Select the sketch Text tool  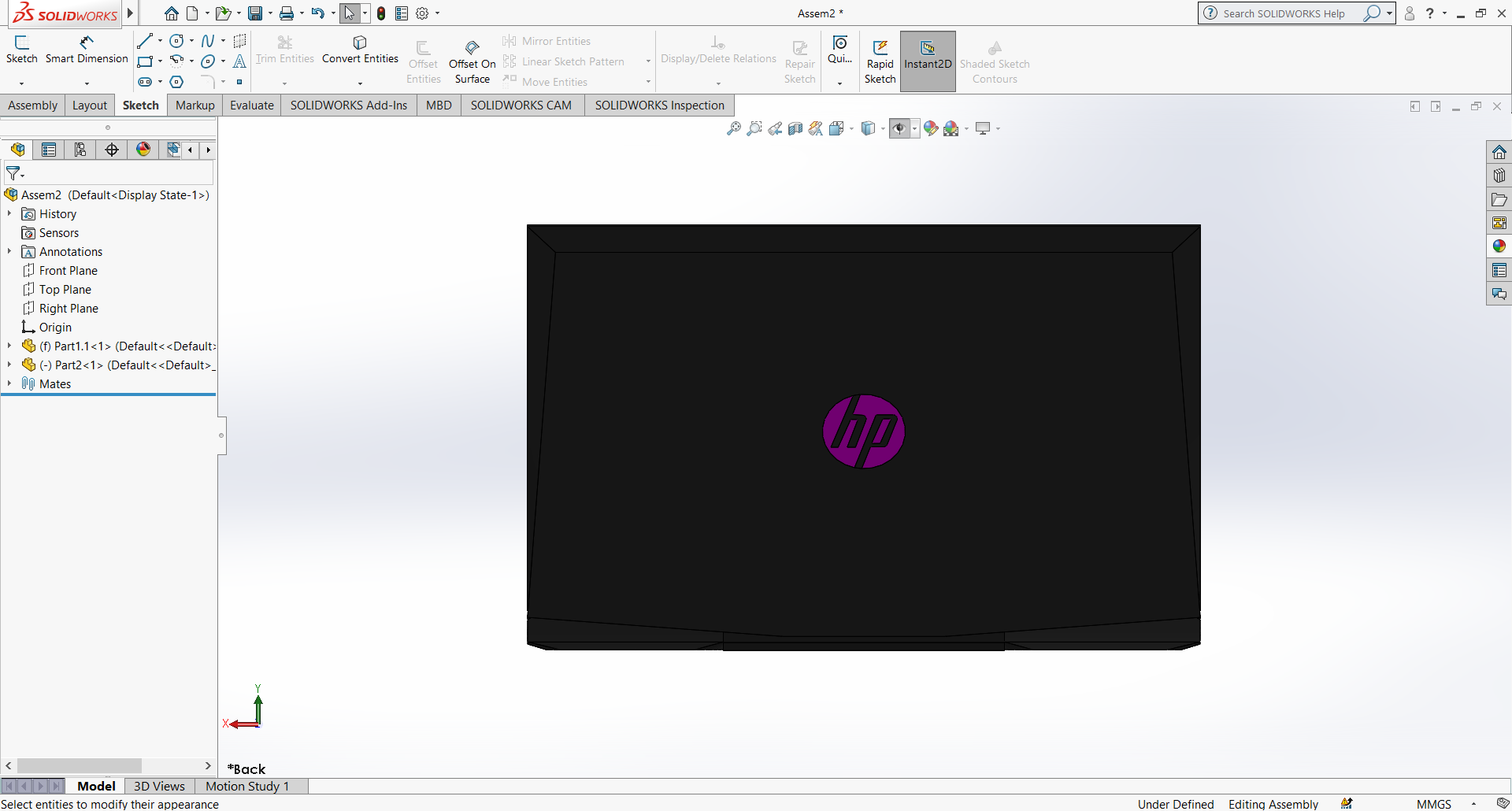[239, 61]
